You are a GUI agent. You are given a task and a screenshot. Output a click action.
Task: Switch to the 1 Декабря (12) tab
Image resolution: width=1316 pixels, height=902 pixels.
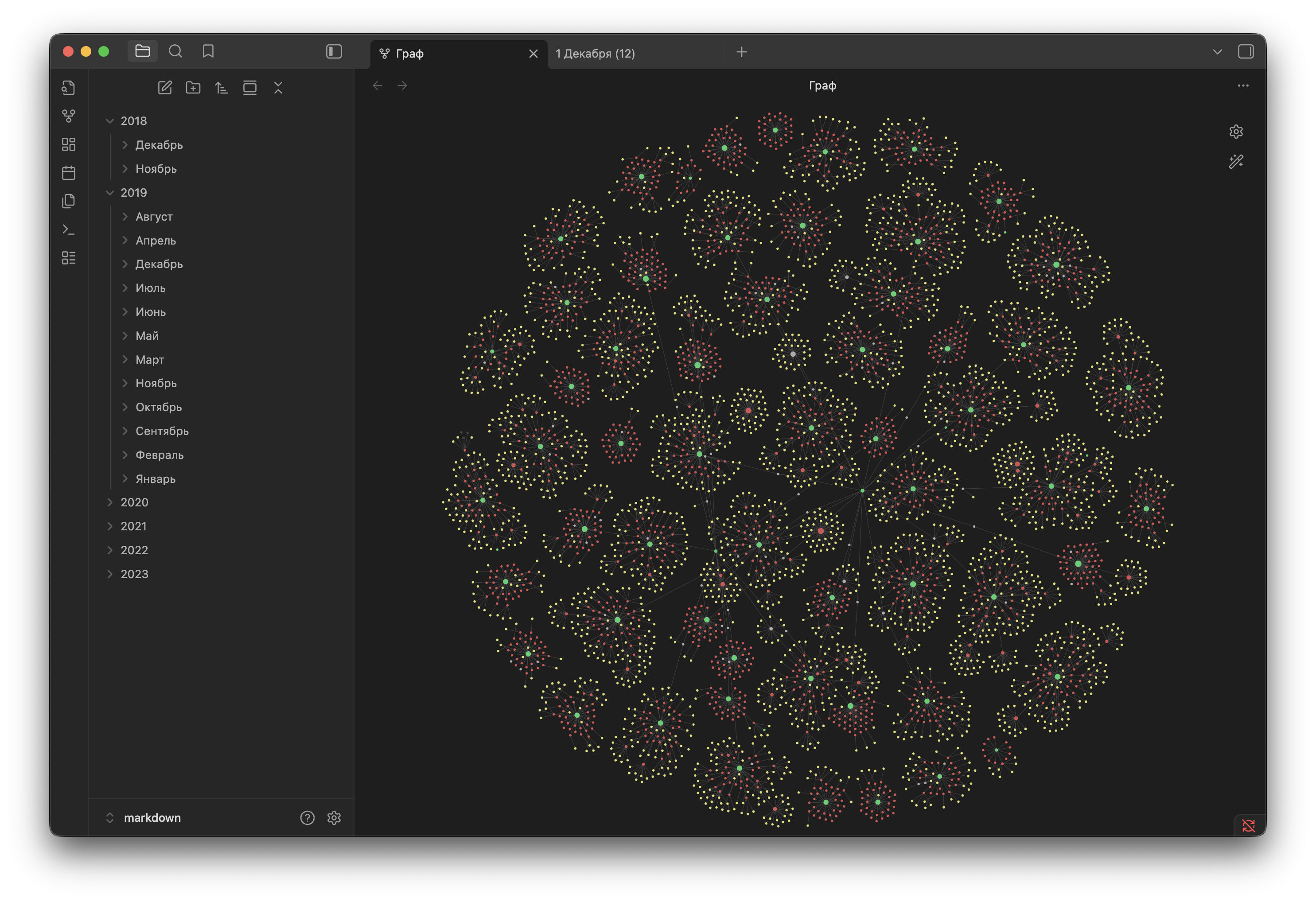595,53
